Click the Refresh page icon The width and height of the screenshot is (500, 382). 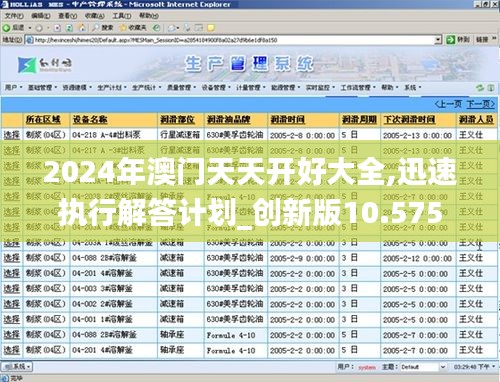(69, 28)
